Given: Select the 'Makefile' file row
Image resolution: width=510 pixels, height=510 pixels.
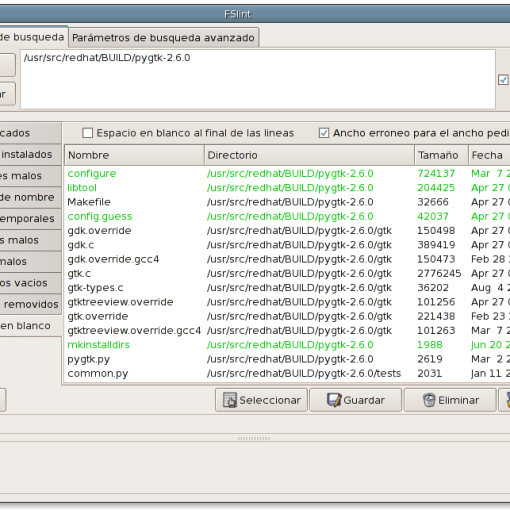Looking at the screenshot, I should [287, 202].
